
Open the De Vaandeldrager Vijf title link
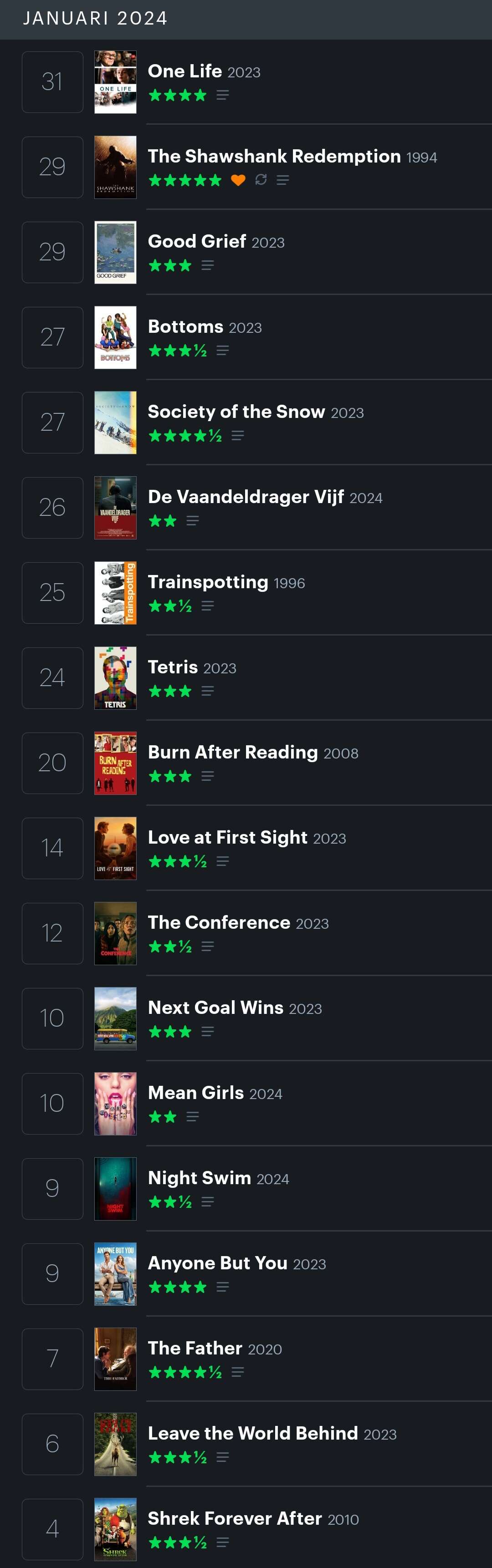[246, 497]
